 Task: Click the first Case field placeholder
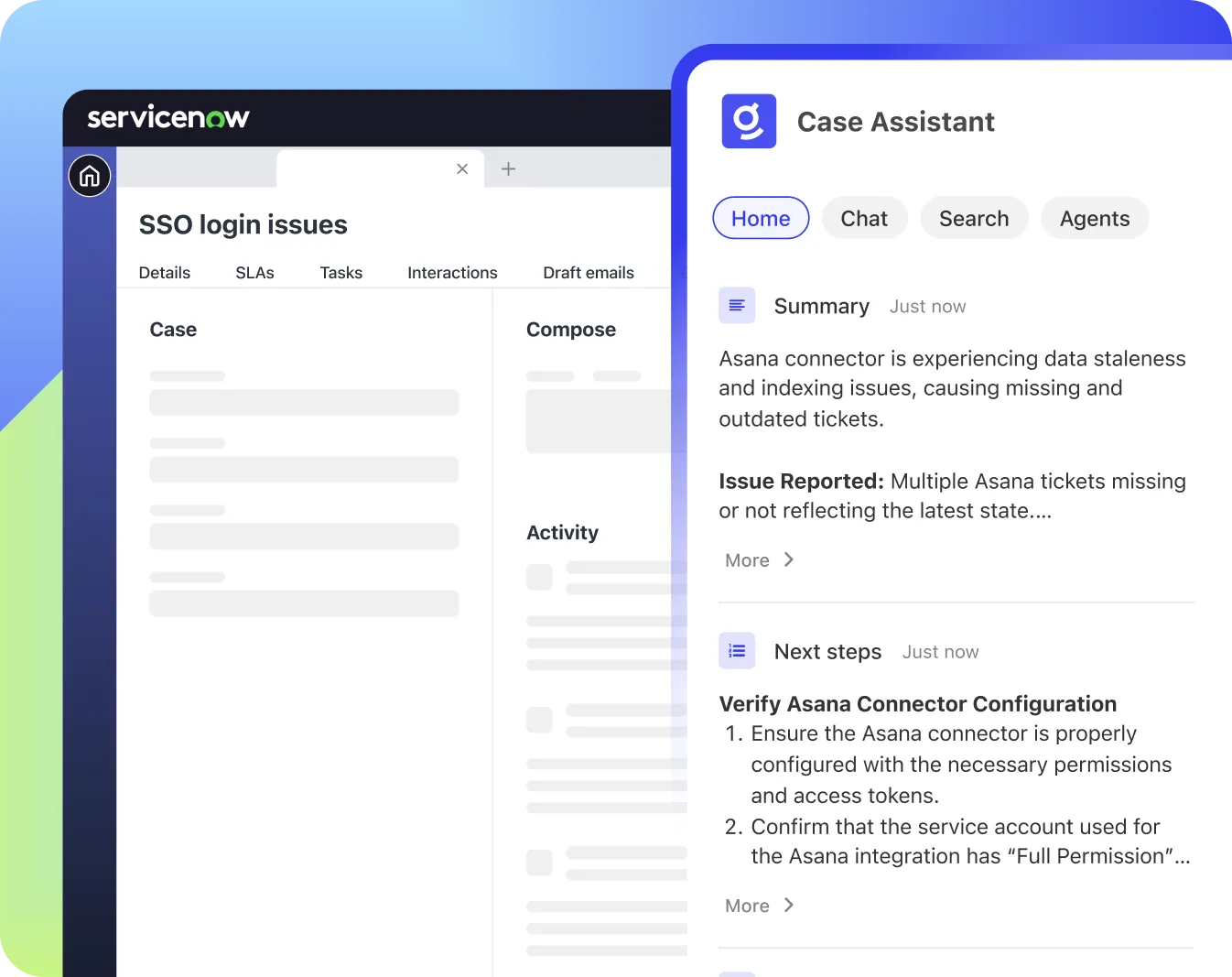coord(304,403)
